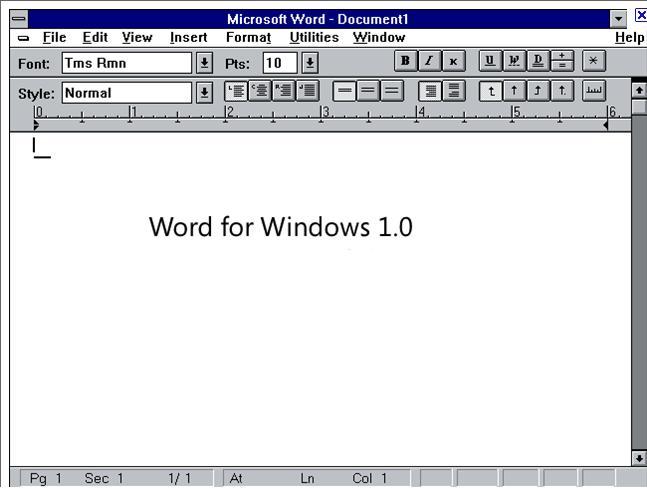Open the Insert menu
647x489 pixels.
(189, 38)
